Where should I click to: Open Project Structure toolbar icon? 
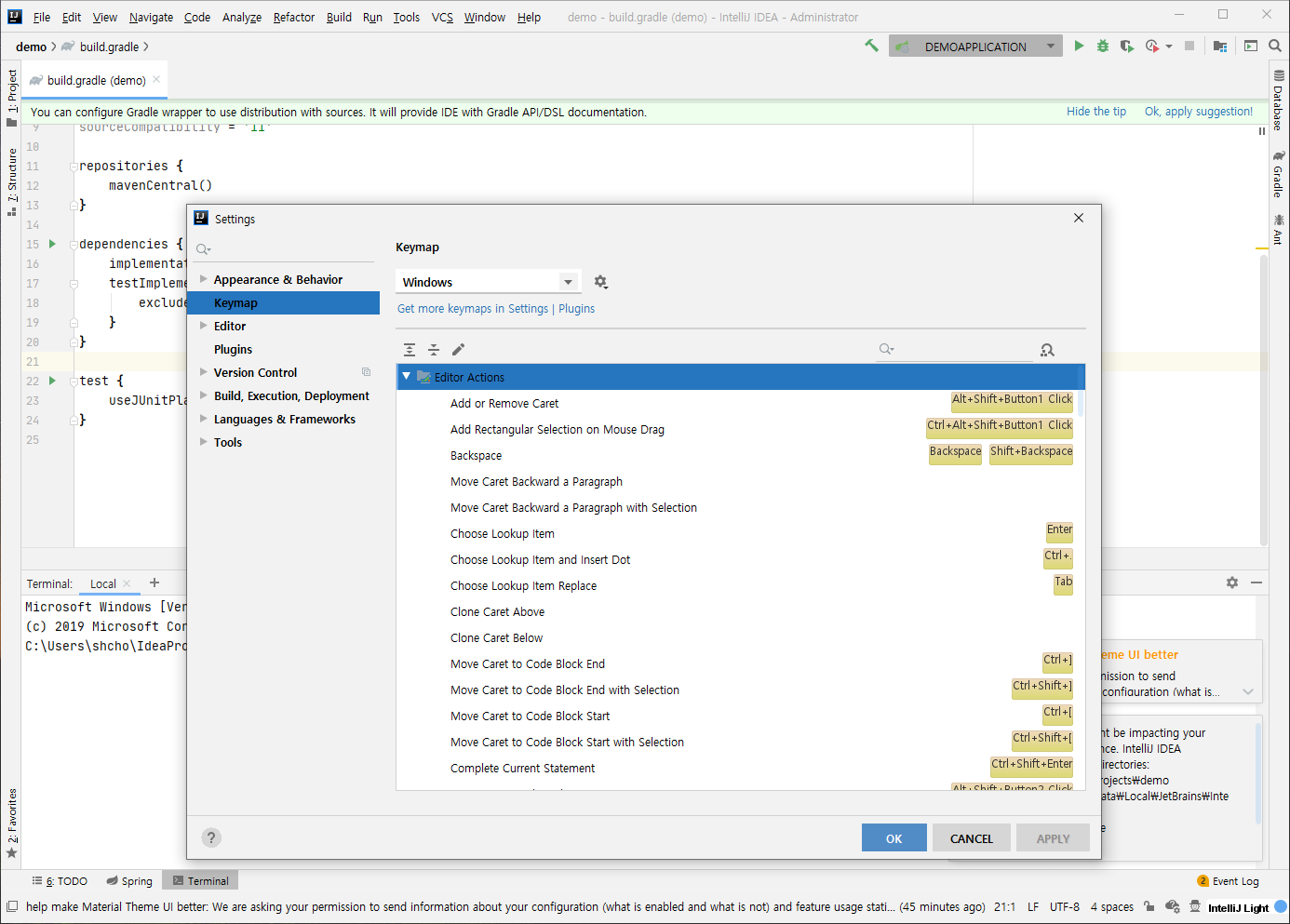coord(1220,46)
